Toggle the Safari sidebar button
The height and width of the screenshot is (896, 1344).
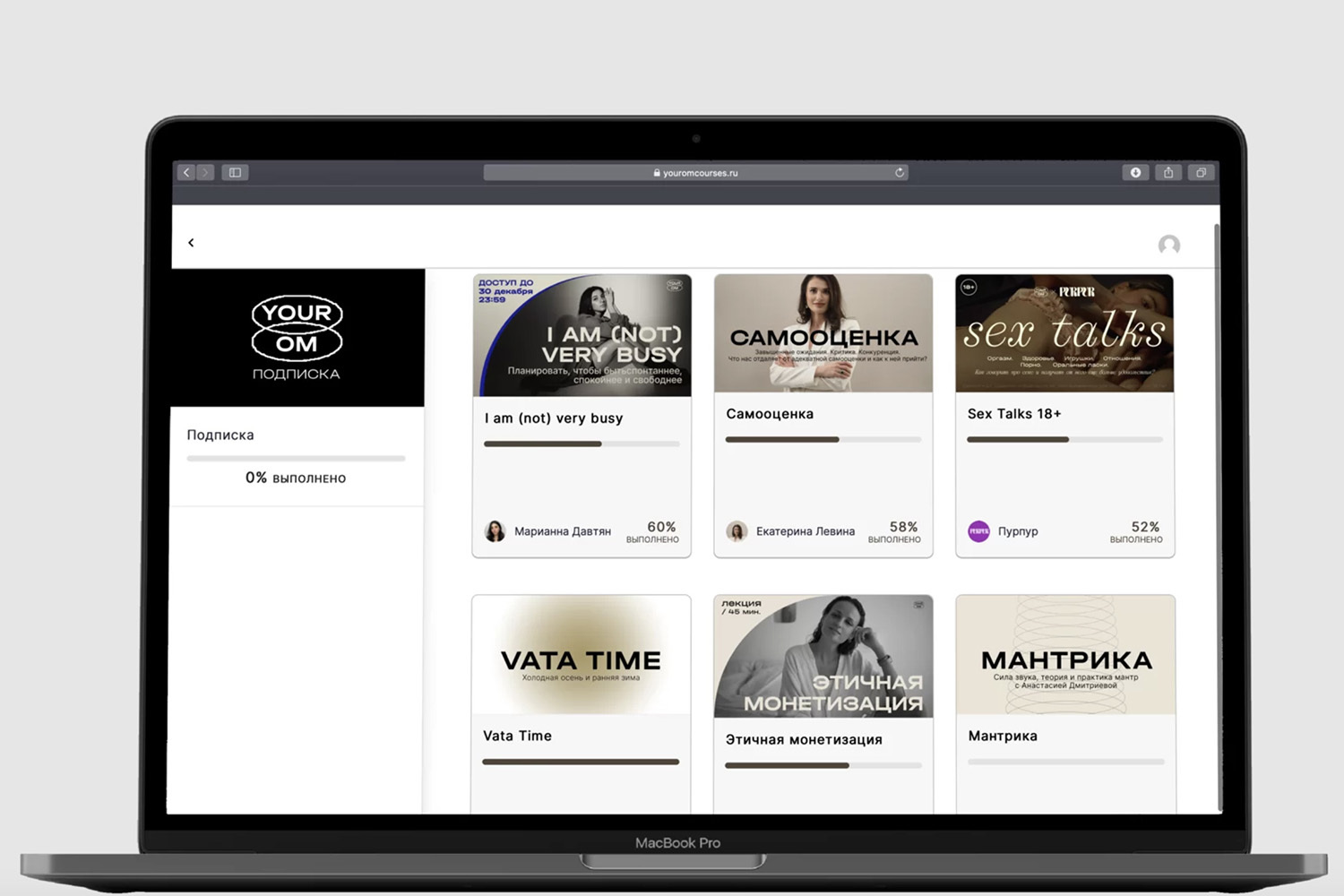coord(235,172)
